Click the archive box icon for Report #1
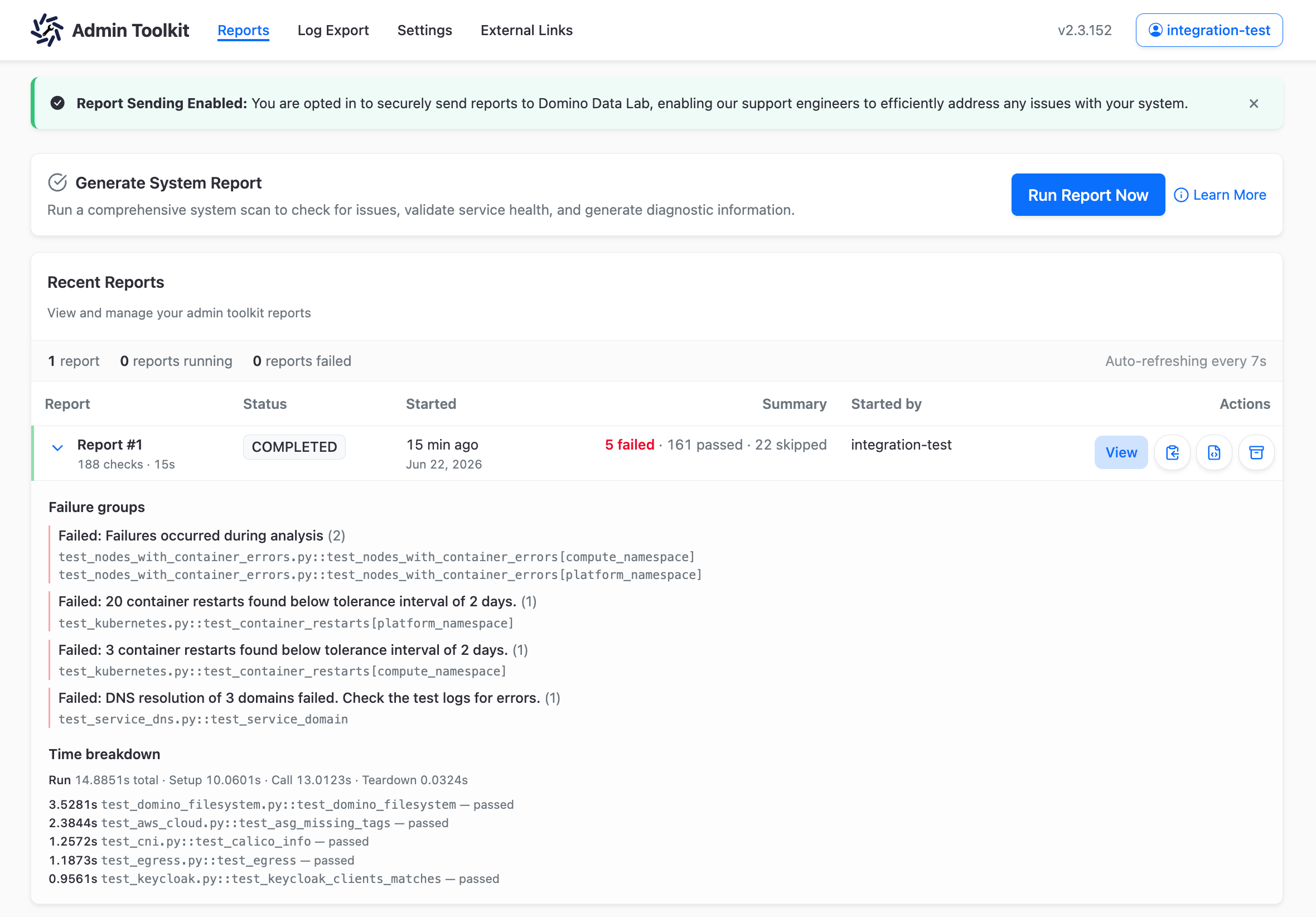 (x=1256, y=452)
